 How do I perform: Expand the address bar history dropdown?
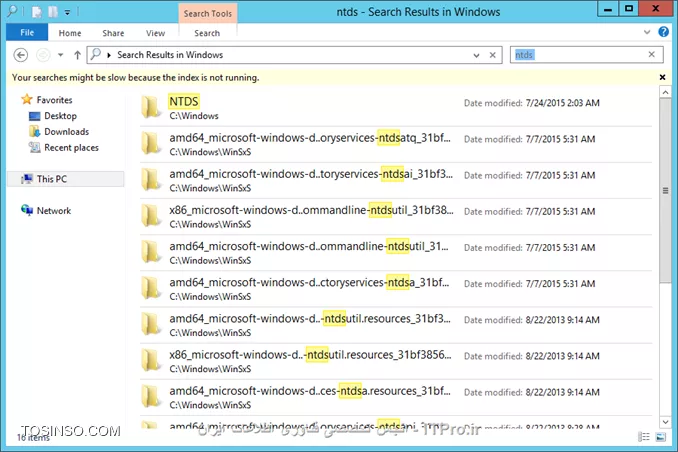pyautogui.click(x=477, y=55)
